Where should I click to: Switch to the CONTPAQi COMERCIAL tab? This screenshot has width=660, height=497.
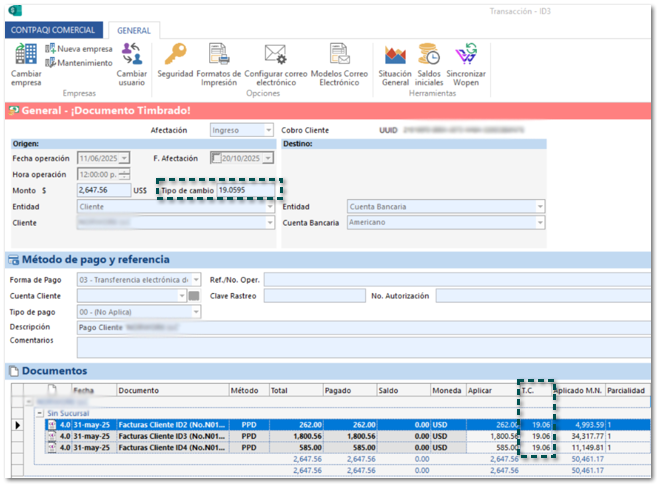[53, 30]
